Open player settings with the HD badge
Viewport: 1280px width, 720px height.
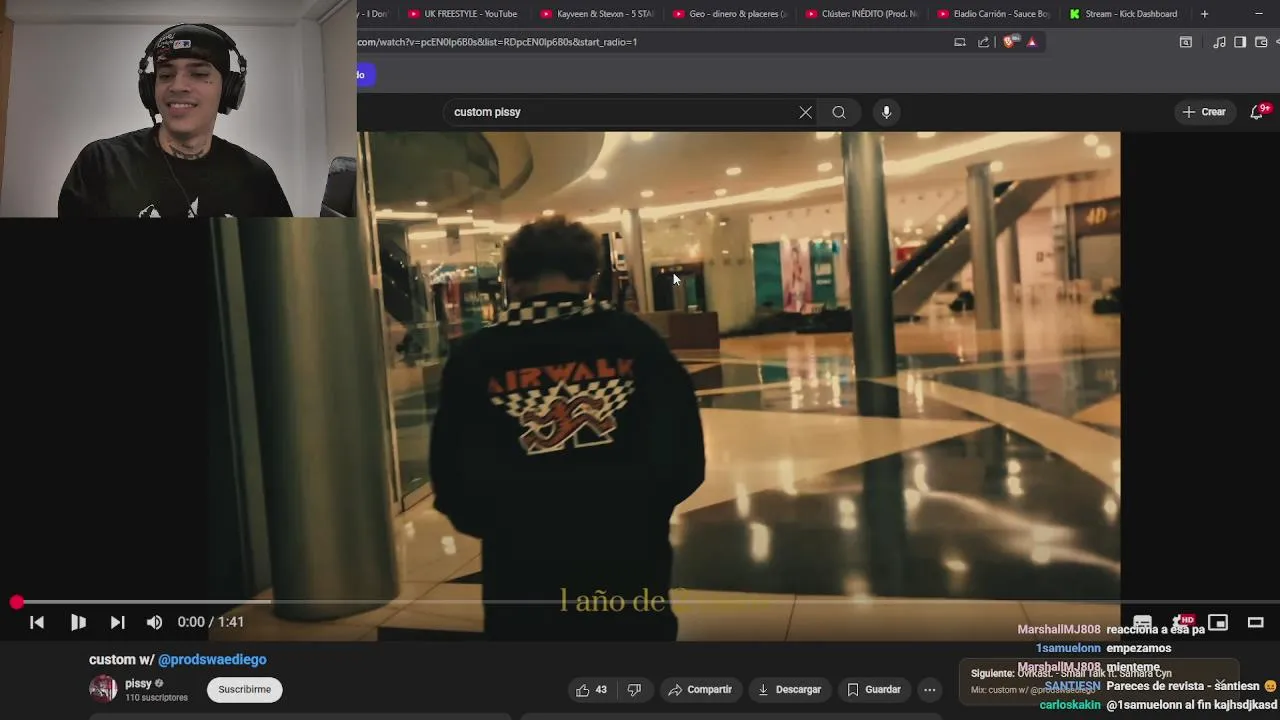(1181, 622)
